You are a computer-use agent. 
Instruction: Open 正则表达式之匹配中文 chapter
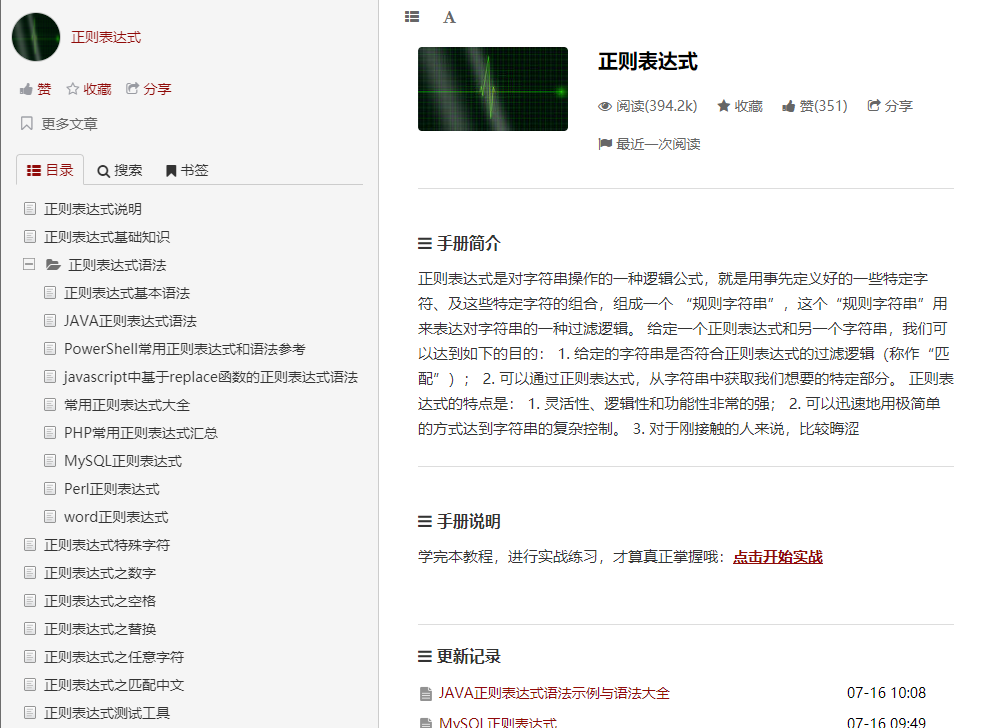click(114, 685)
